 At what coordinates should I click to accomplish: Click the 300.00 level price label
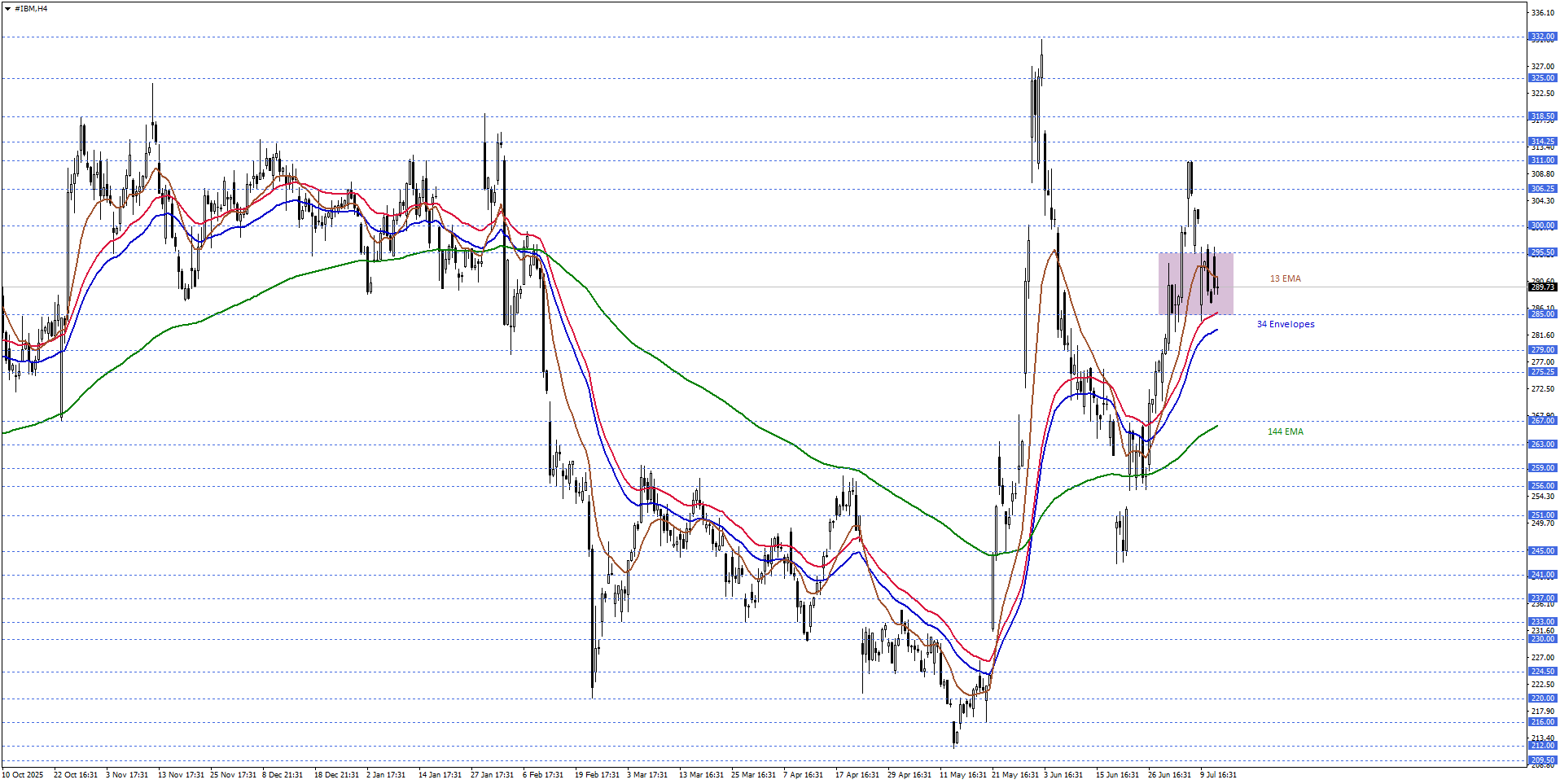click(x=1542, y=226)
